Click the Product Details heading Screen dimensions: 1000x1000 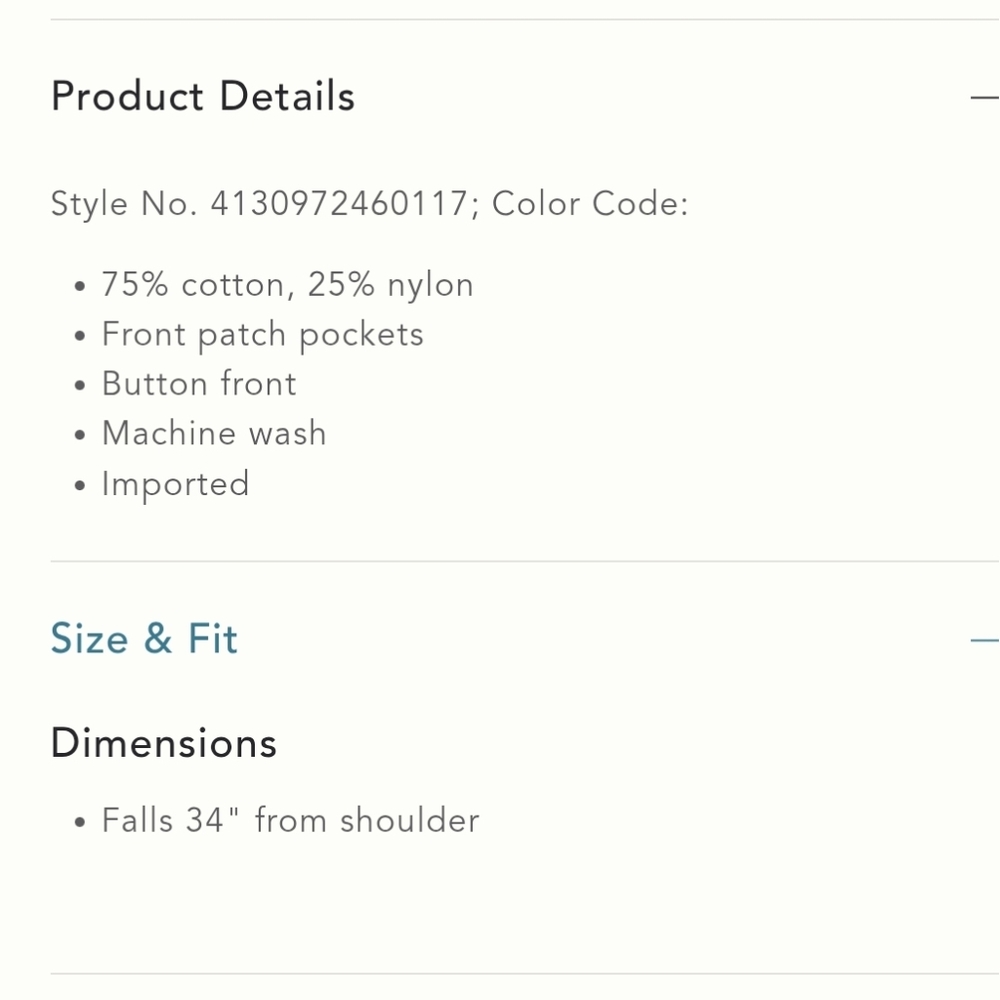click(203, 96)
